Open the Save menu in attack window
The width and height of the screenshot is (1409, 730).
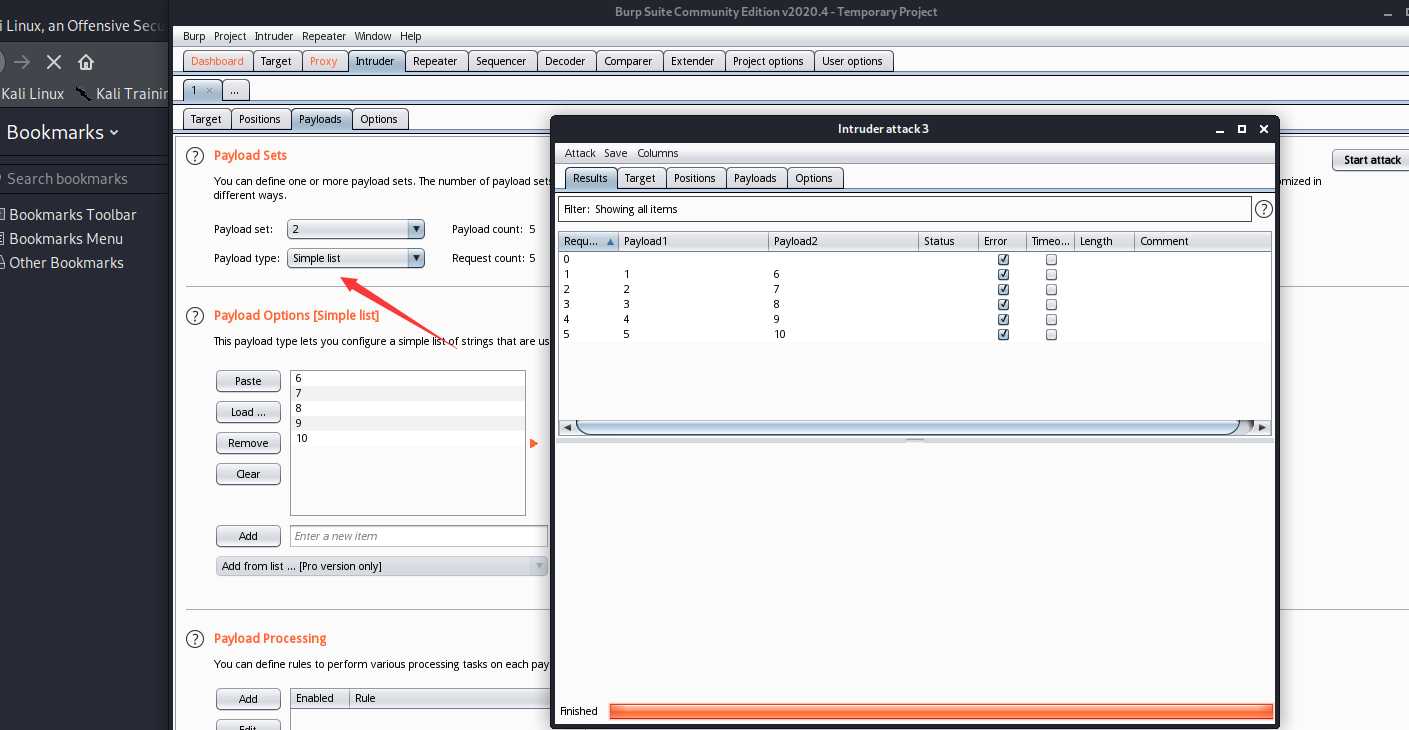[616, 153]
